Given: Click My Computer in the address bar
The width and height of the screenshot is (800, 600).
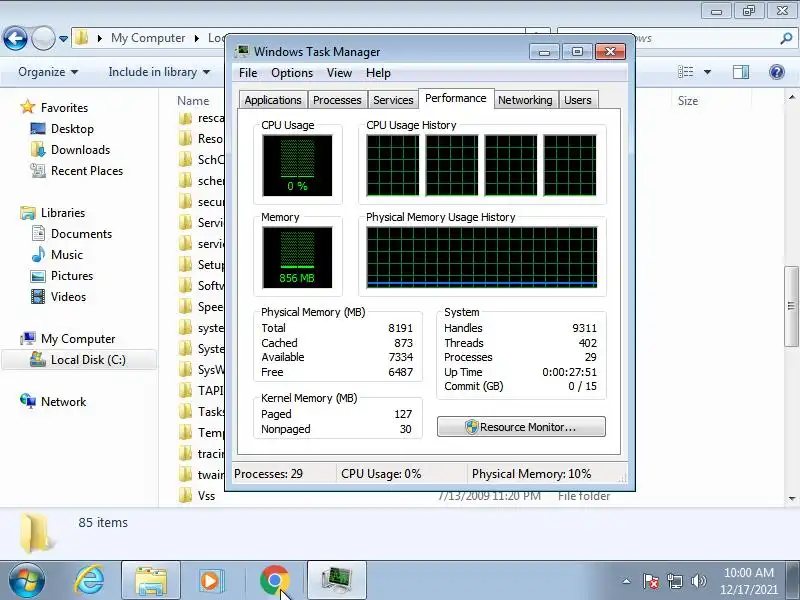Looking at the screenshot, I should (x=148, y=38).
